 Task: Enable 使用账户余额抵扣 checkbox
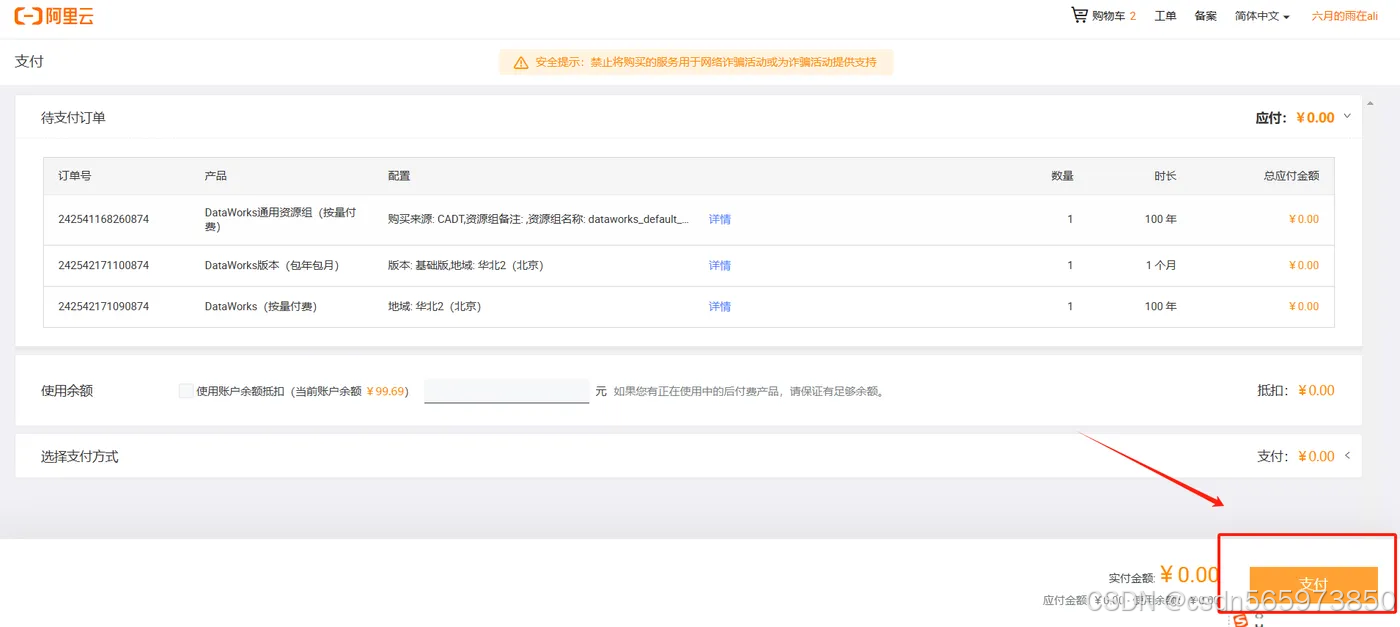click(186, 391)
